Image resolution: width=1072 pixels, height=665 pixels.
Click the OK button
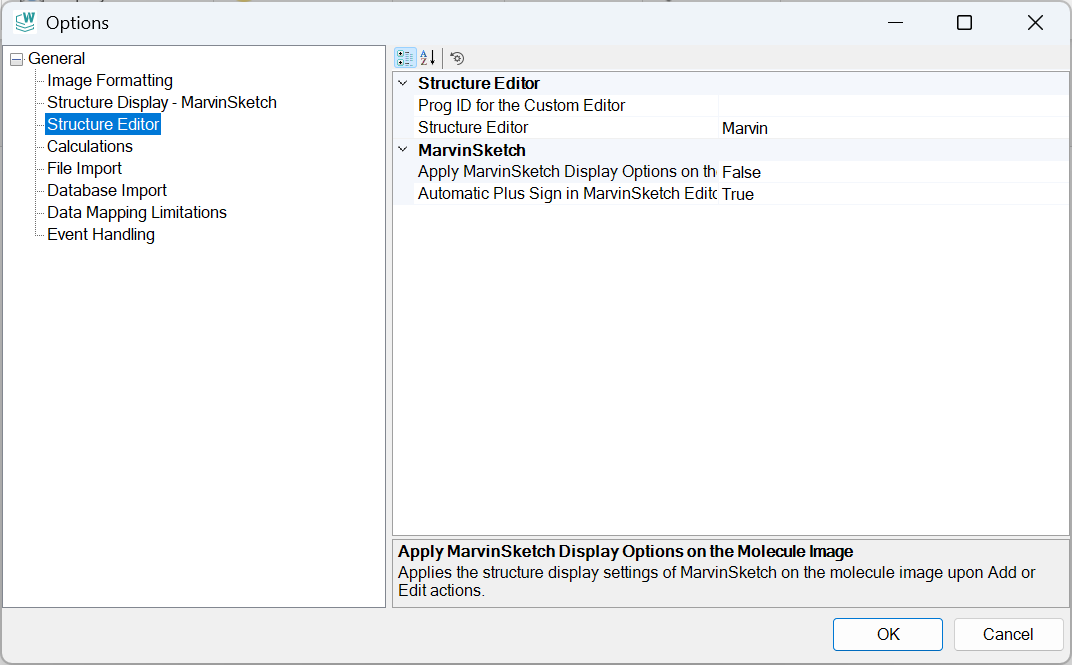coord(887,634)
